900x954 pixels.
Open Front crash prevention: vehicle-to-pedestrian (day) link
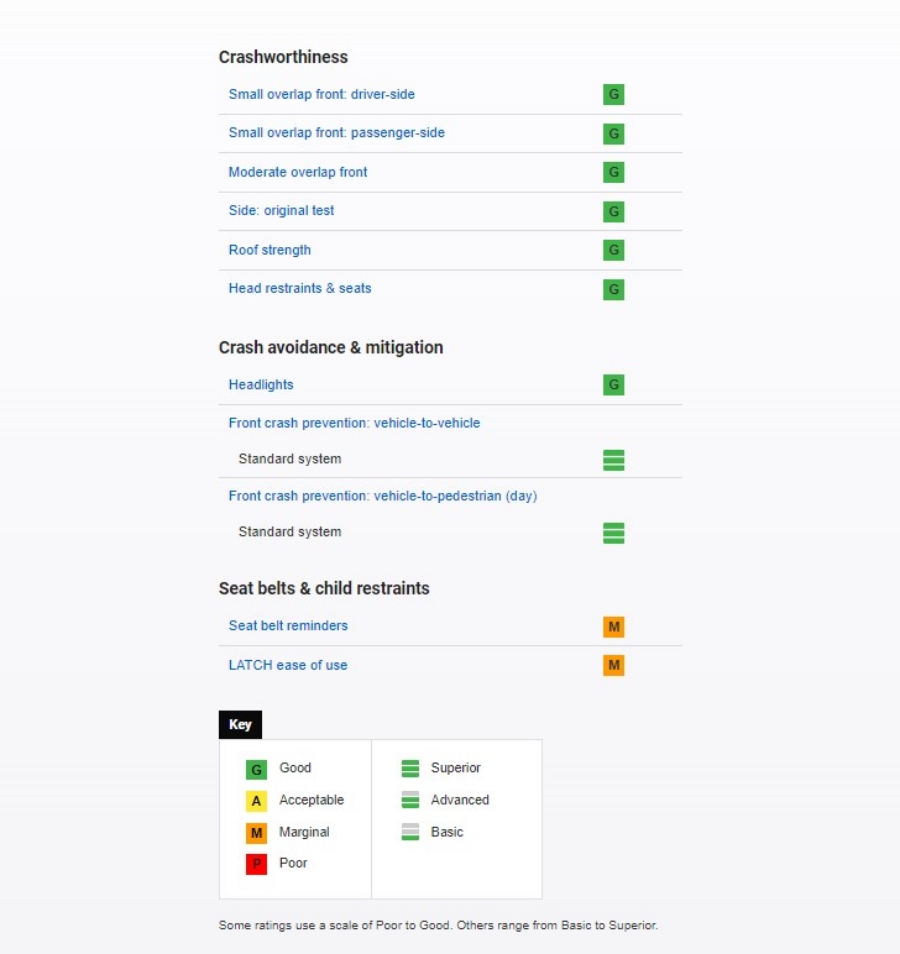click(x=382, y=496)
